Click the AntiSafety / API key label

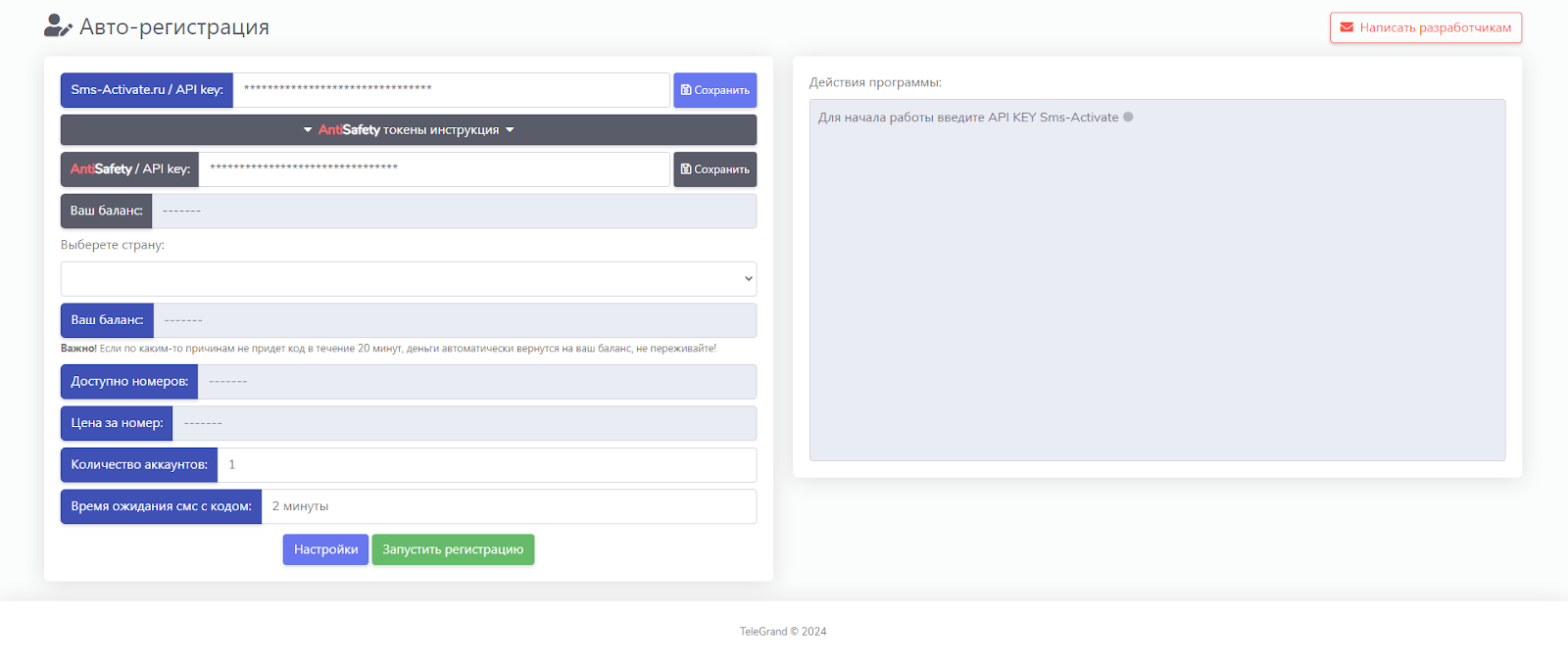(x=130, y=169)
